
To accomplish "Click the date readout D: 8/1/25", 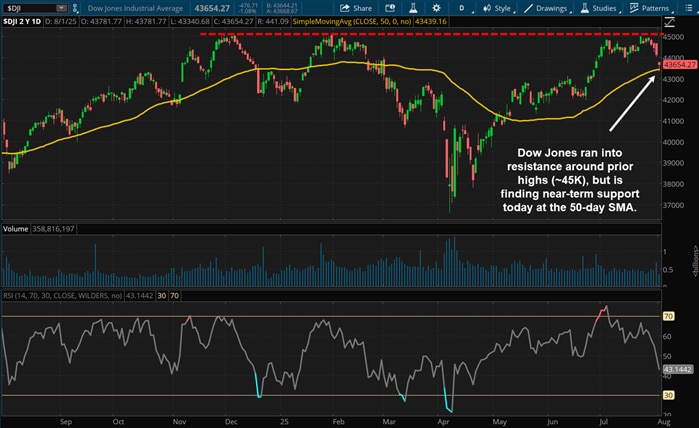I will pos(61,21).
